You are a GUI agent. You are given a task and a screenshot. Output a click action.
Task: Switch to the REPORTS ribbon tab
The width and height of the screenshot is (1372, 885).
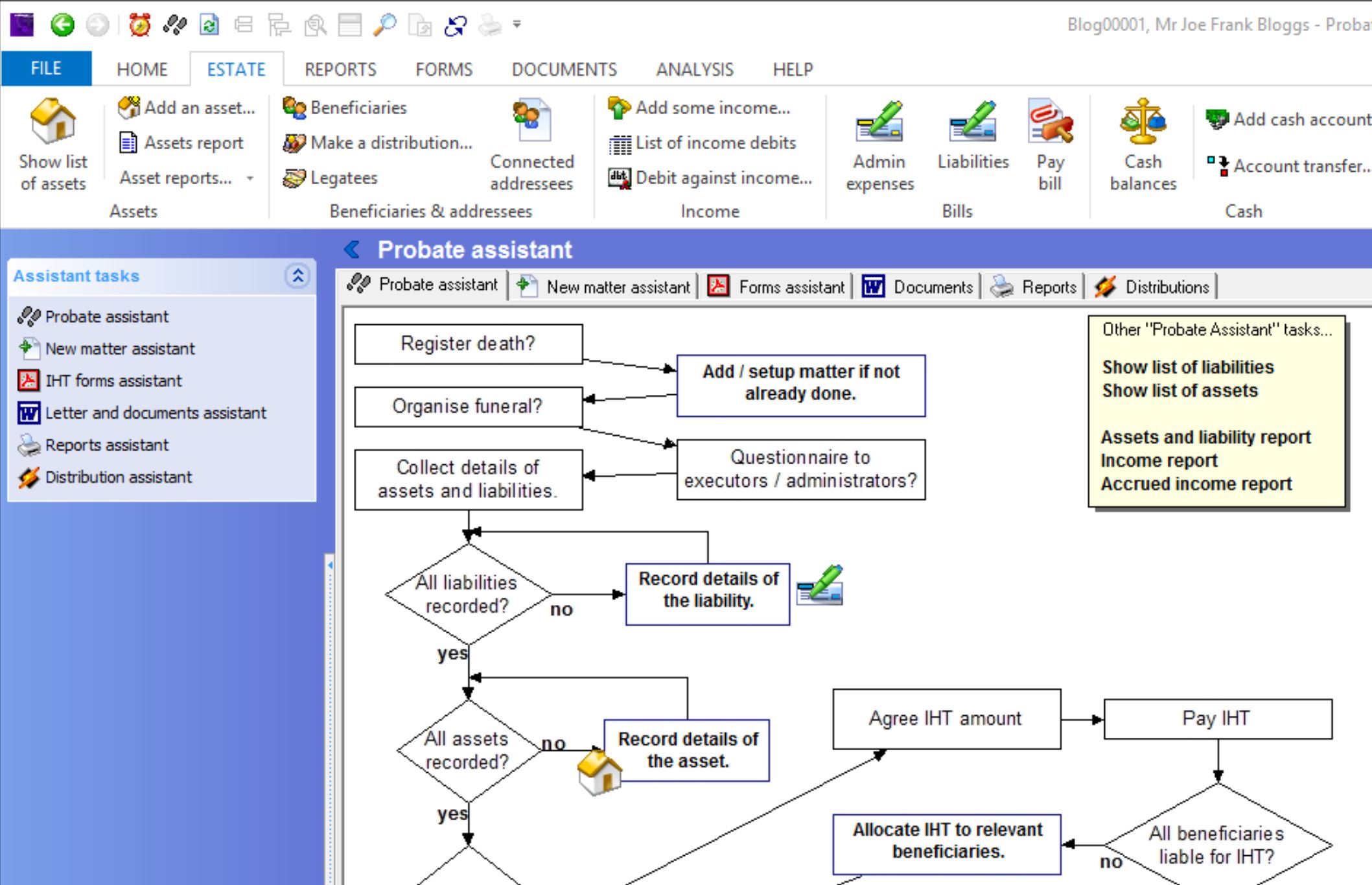point(340,69)
